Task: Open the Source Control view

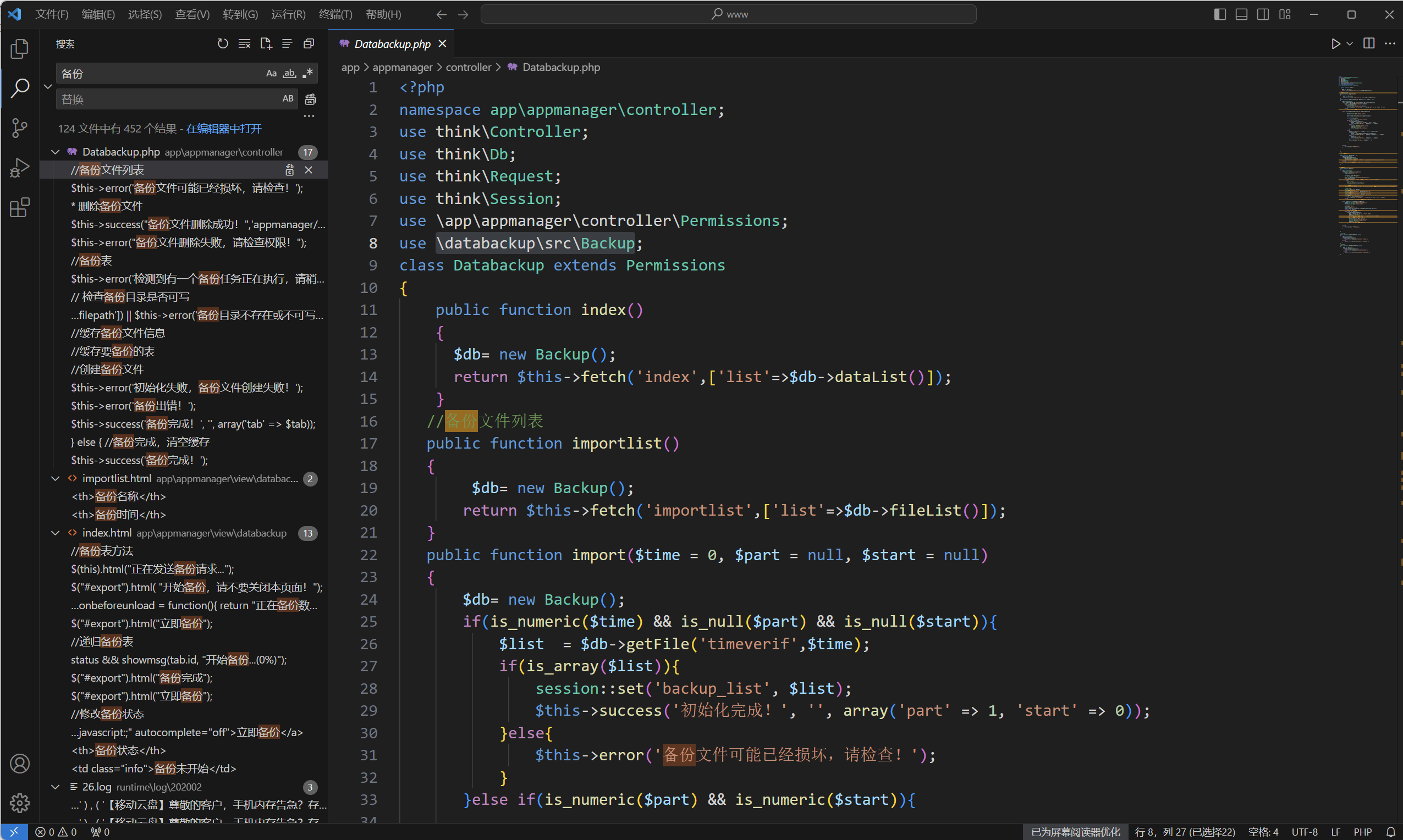Action: pos(20,128)
